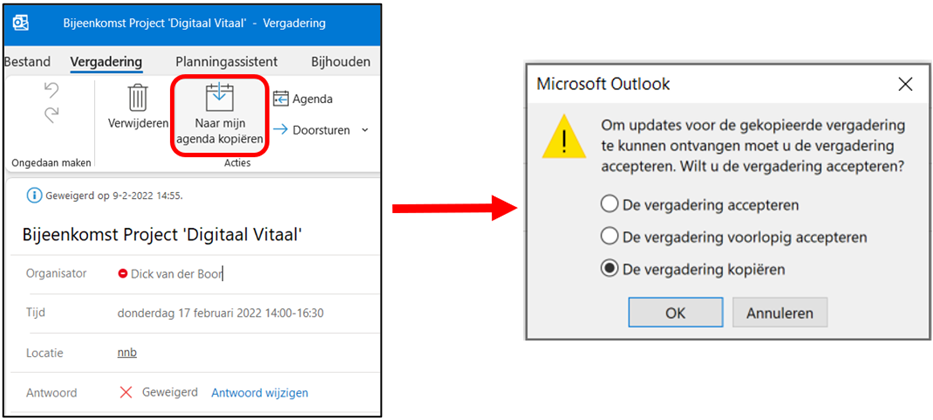
Task: Click the Outlook app icon in title bar
Action: click(x=21, y=23)
